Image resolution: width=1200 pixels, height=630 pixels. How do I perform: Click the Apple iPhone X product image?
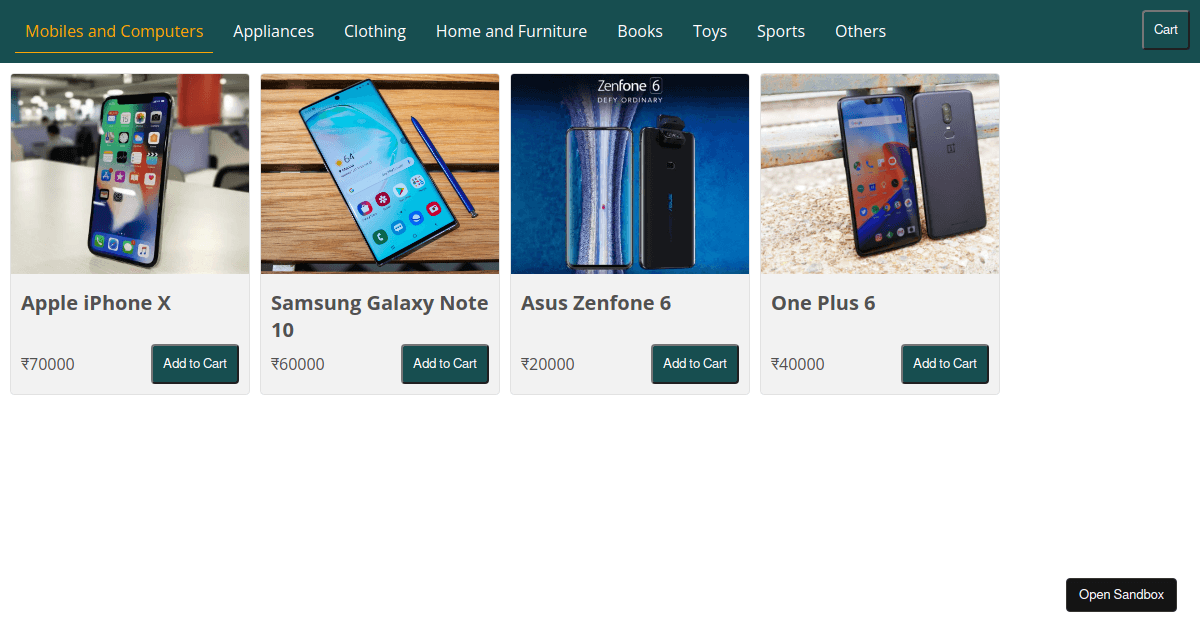[130, 174]
